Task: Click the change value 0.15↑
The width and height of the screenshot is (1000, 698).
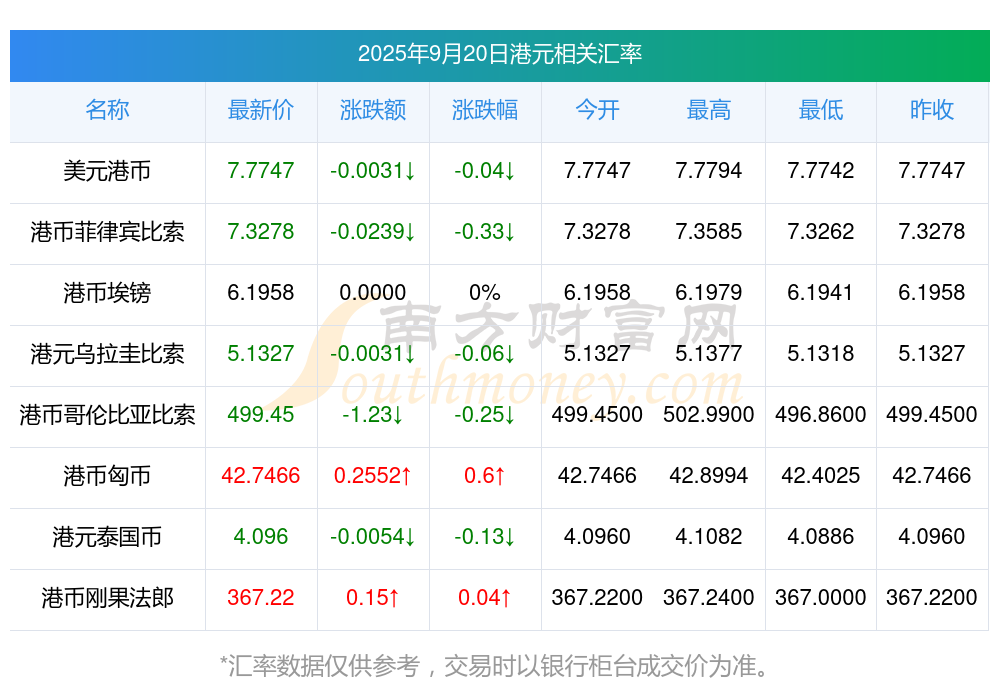Action: coord(373,598)
